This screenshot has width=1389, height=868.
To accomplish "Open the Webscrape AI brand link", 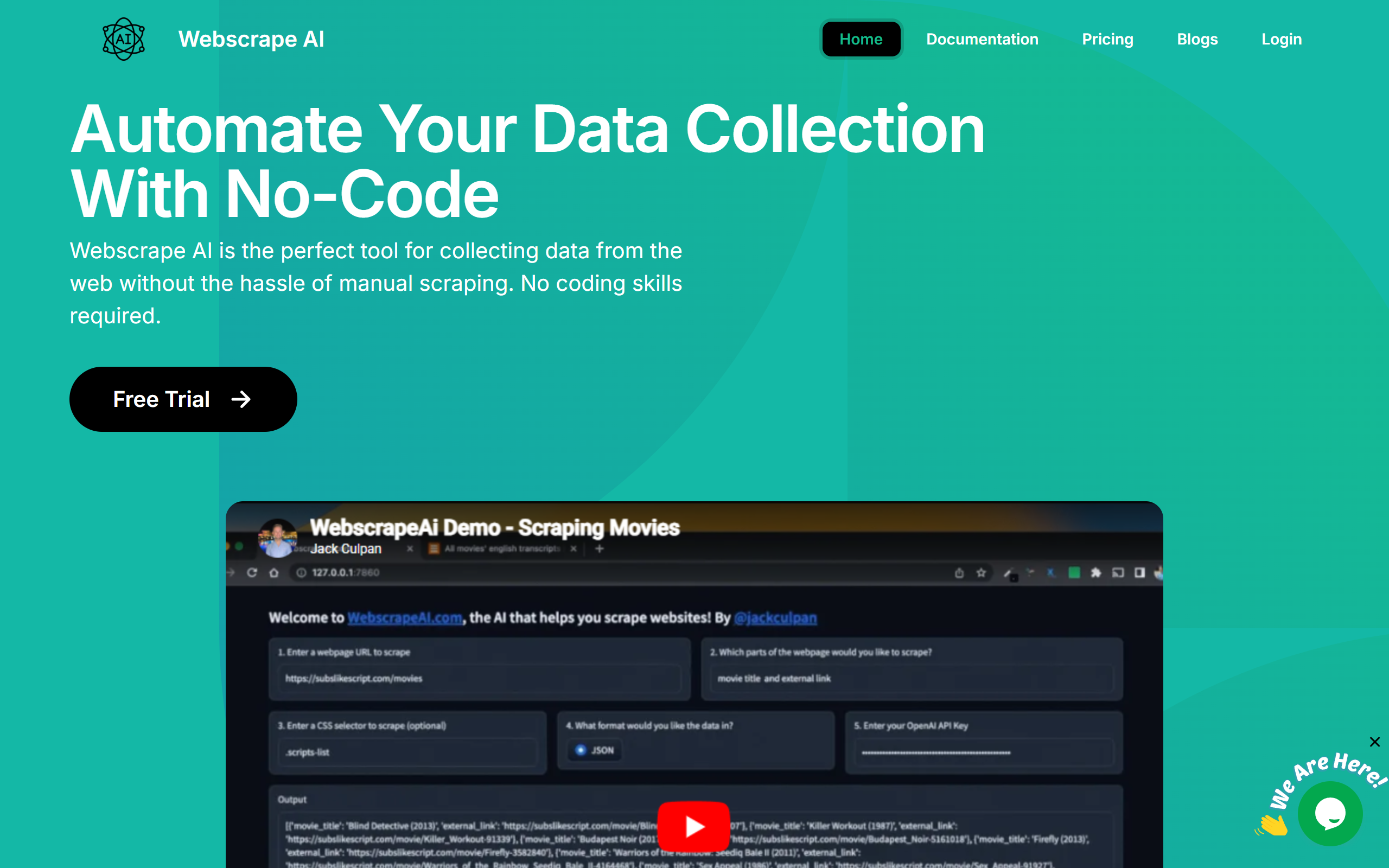I will pos(251,39).
